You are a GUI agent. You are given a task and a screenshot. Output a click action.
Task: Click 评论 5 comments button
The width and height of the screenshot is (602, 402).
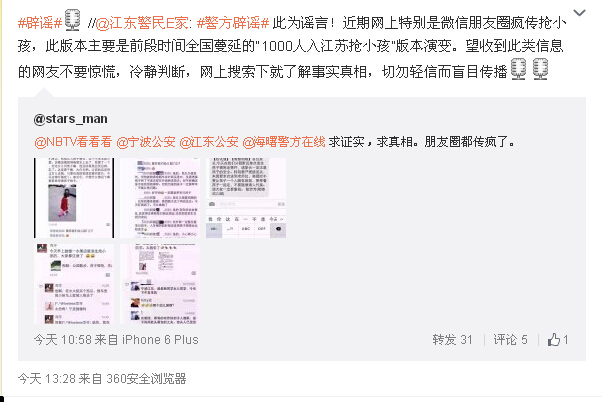coord(510,339)
